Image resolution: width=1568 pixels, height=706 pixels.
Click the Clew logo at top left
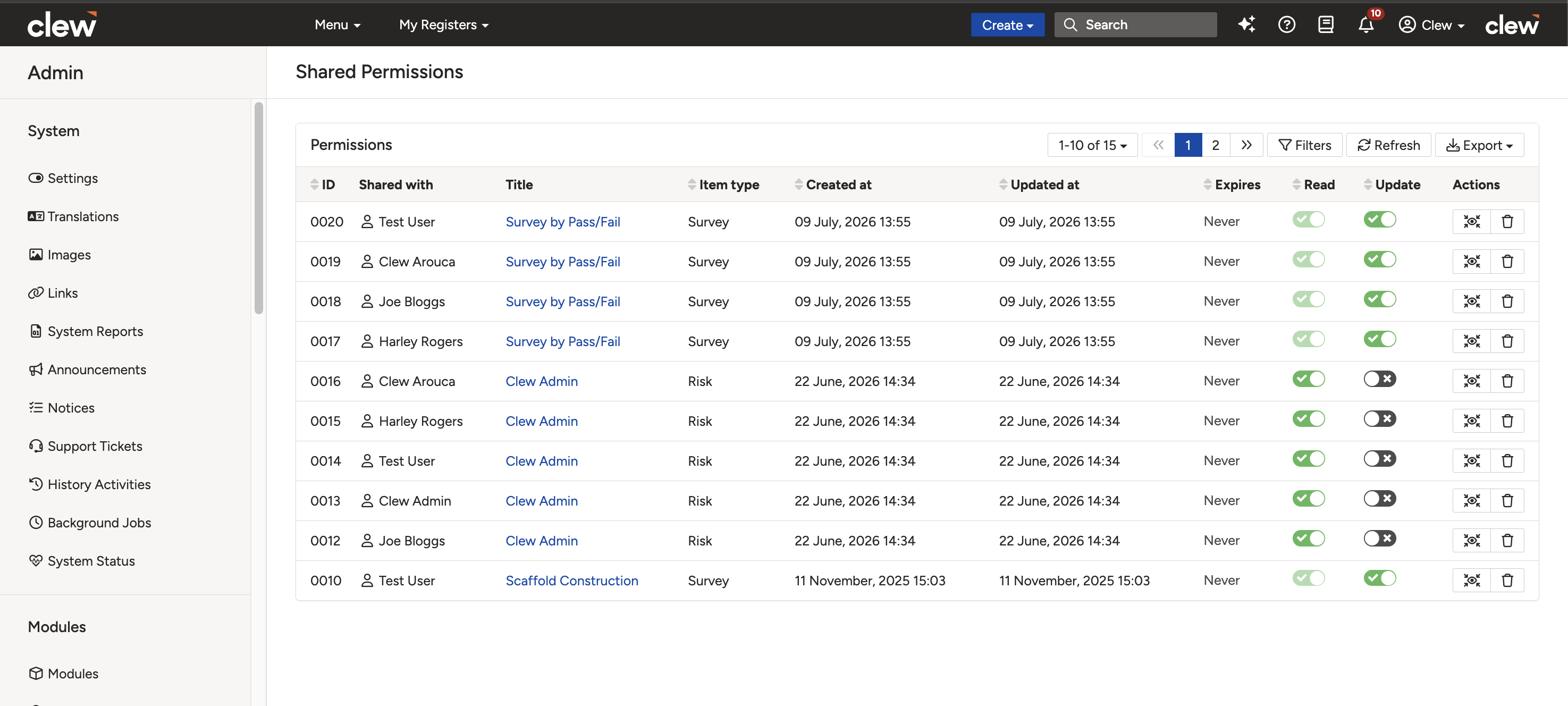point(62,24)
